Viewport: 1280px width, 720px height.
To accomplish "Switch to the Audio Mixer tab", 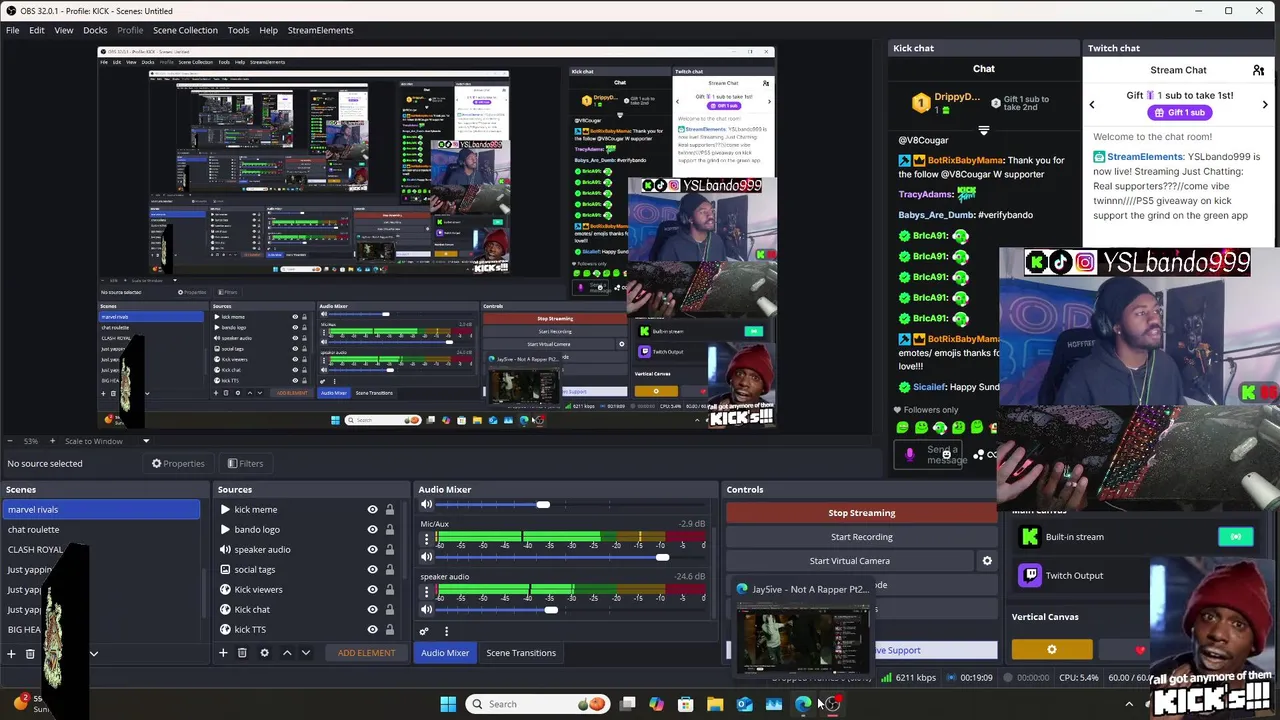I will (x=445, y=653).
